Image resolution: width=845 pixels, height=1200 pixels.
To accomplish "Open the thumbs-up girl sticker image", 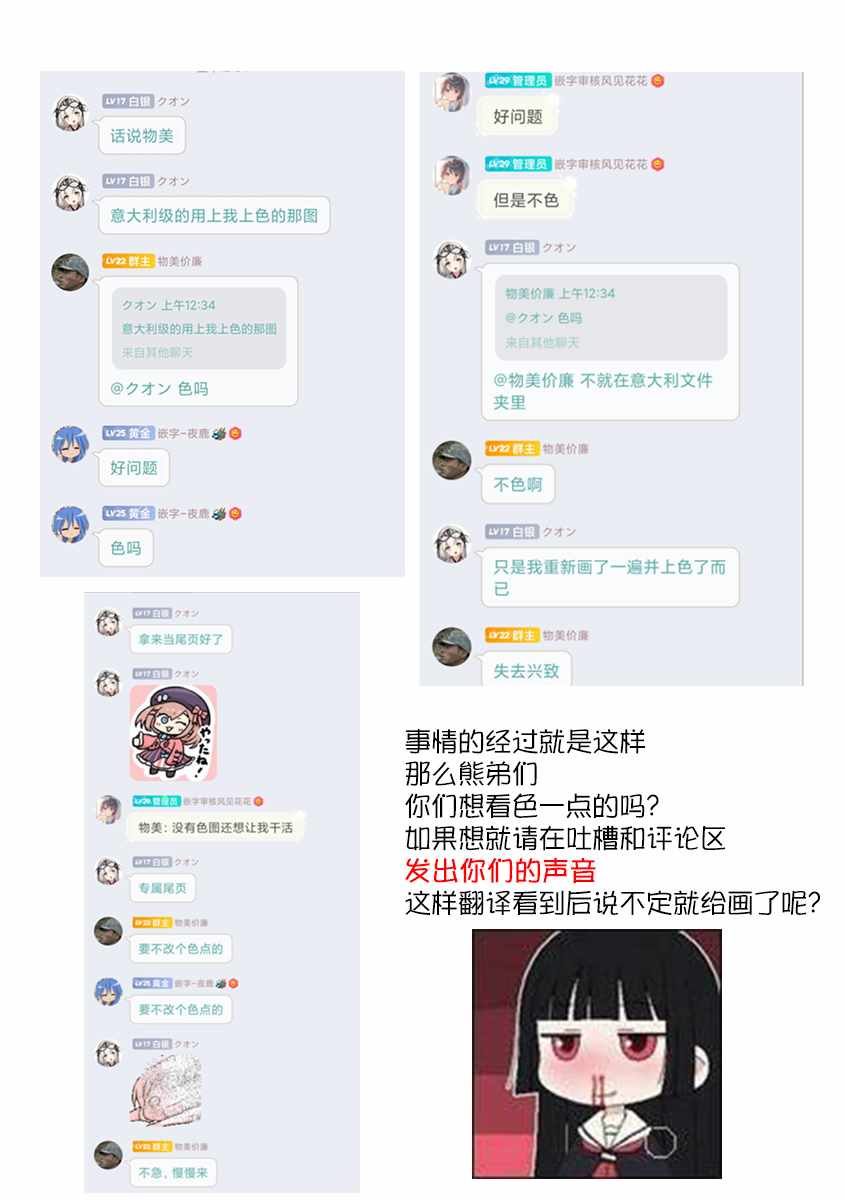I will (x=174, y=733).
